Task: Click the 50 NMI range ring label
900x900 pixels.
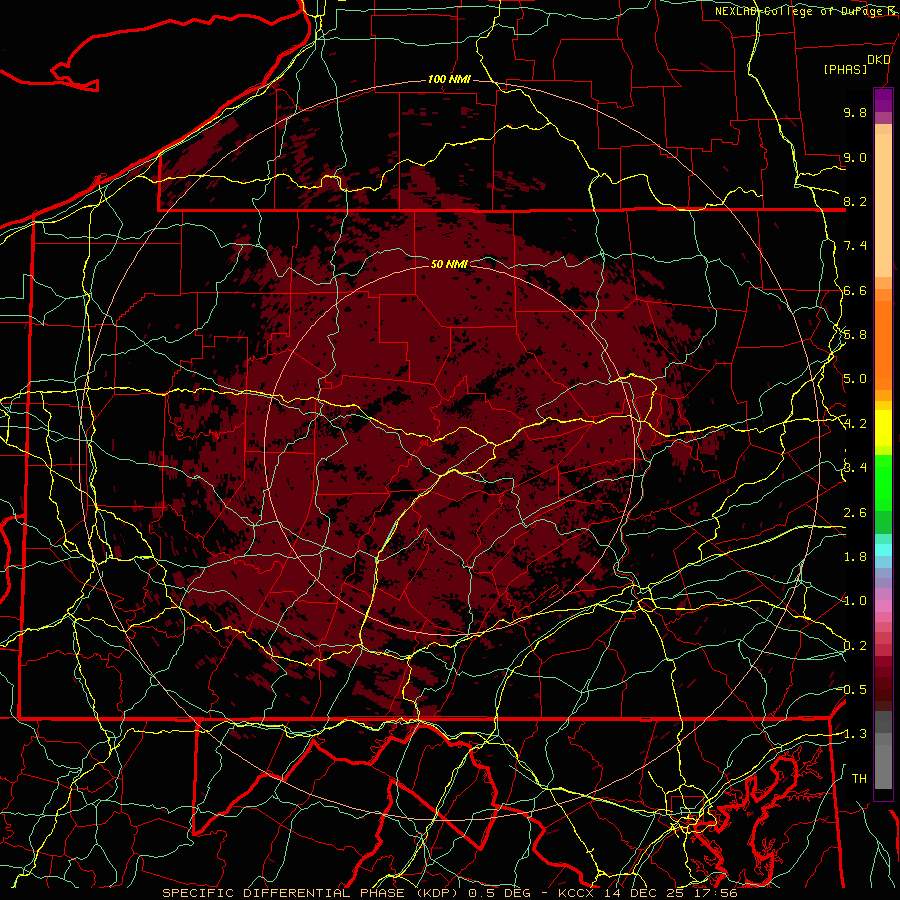Action: [x=449, y=264]
